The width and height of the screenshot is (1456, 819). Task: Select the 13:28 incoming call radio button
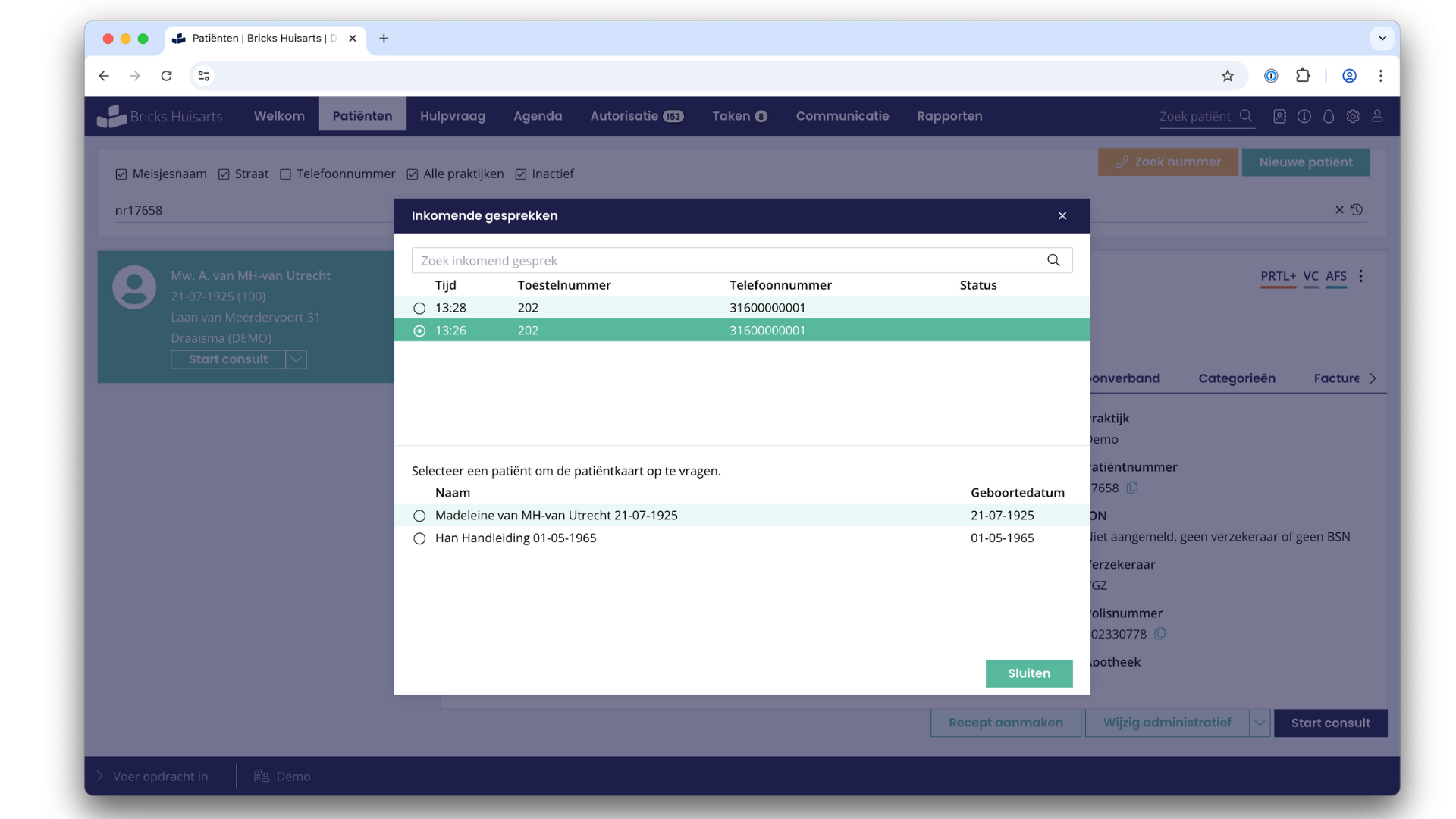pos(419,308)
